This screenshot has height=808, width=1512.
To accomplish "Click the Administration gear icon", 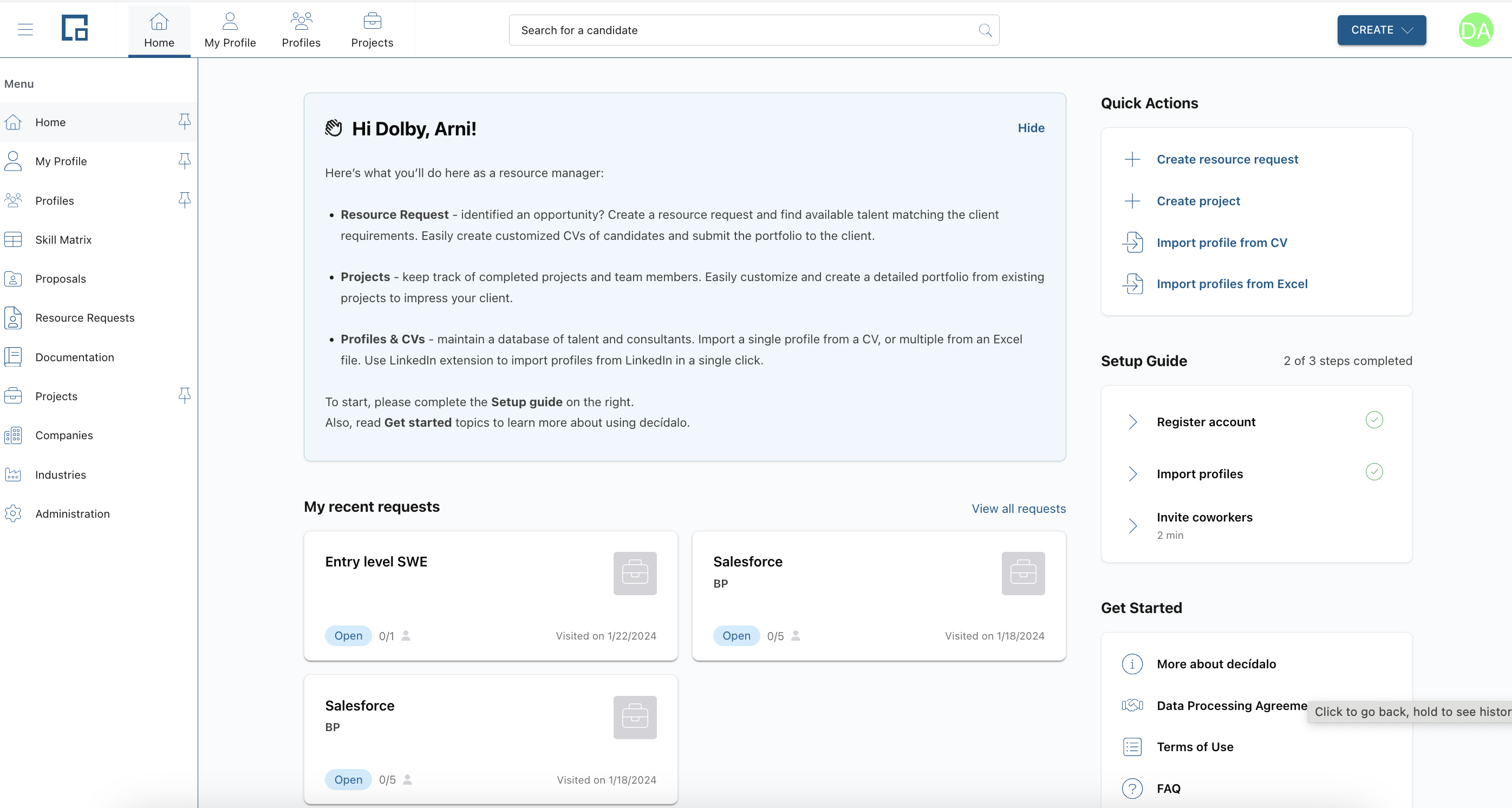I will pyautogui.click(x=13, y=513).
